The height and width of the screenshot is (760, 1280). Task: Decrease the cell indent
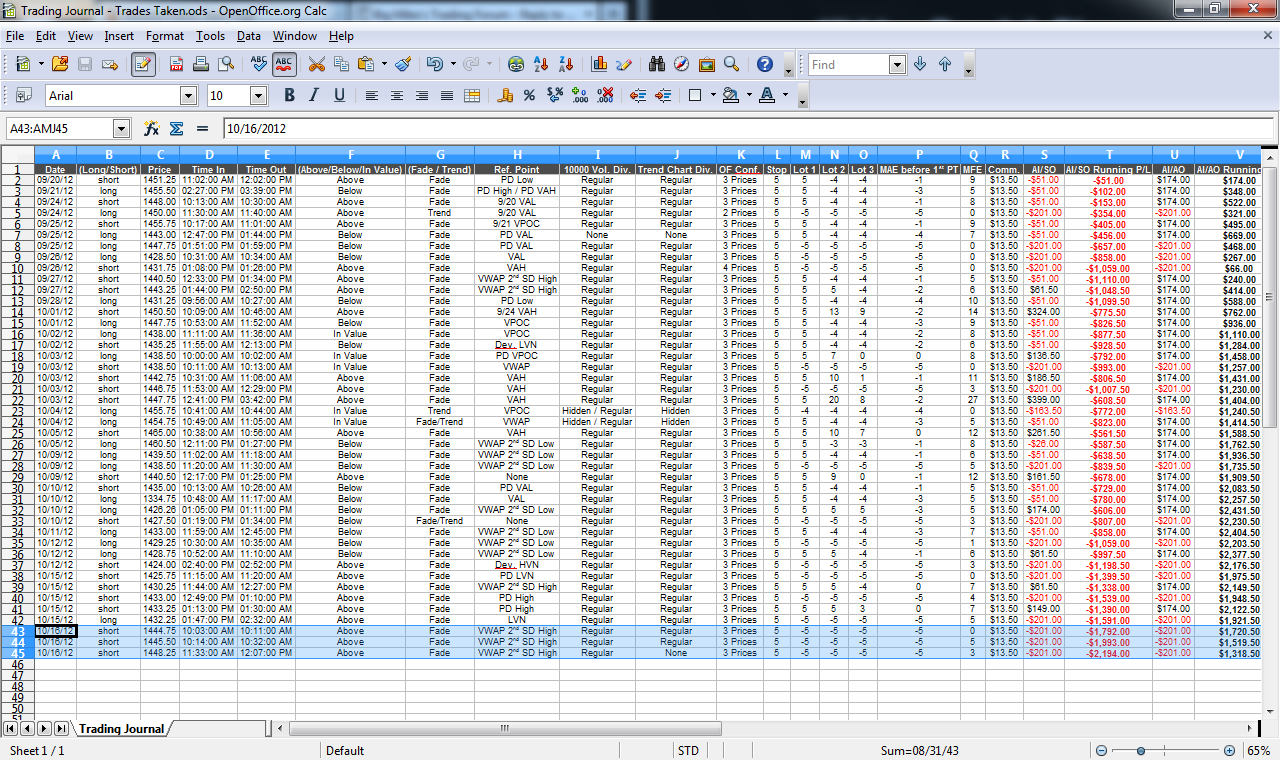(638, 96)
